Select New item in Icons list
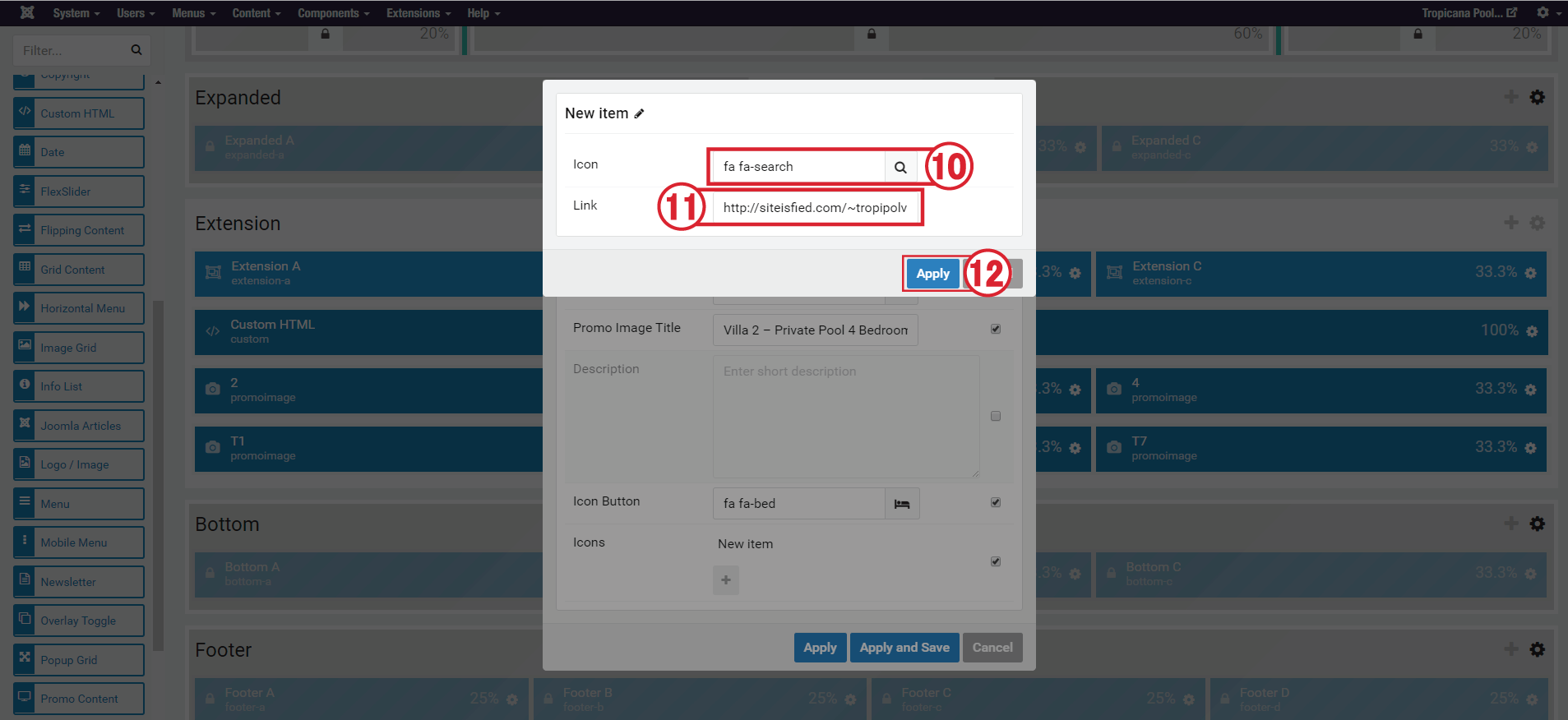 coord(745,544)
